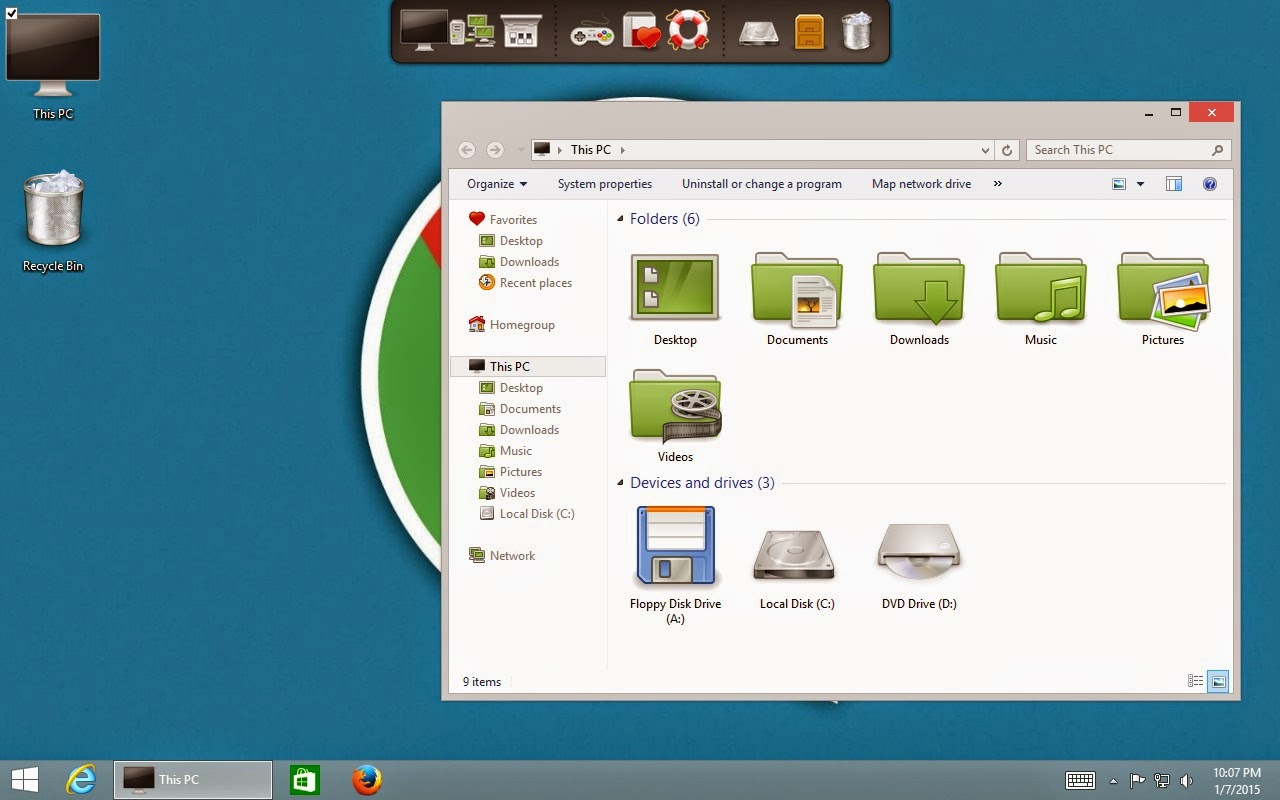Open the Windows Store taskbar icon
The width and height of the screenshot is (1280, 800).
[304, 780]
